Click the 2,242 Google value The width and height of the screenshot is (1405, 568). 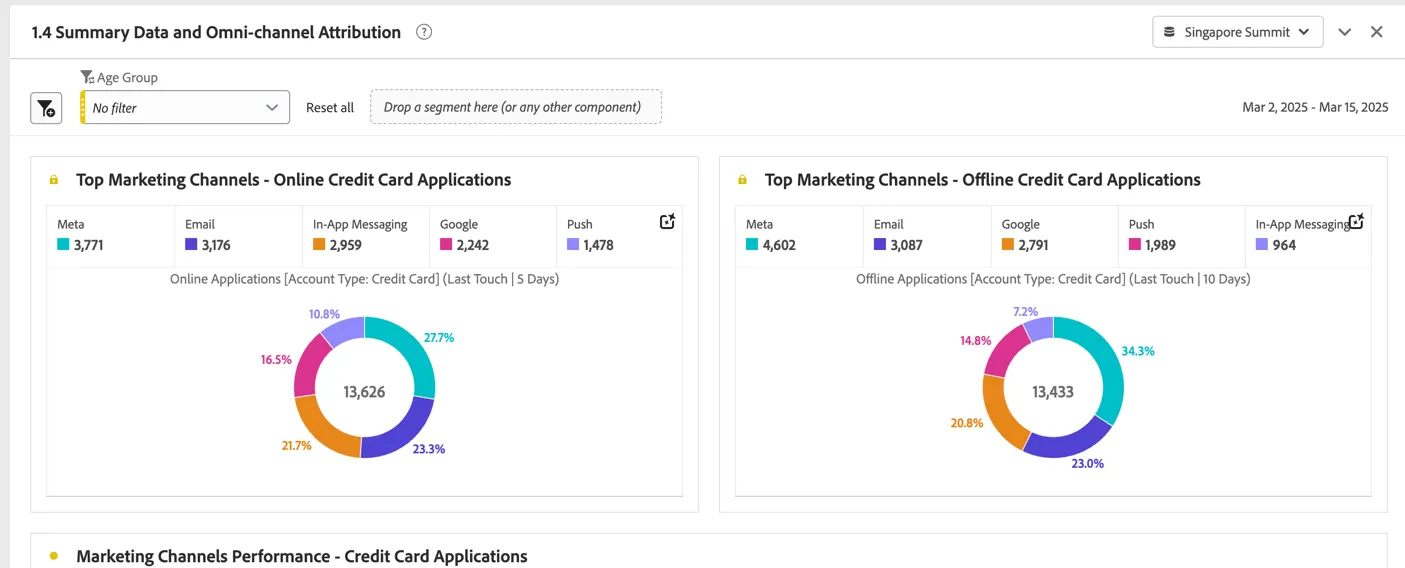473,245
